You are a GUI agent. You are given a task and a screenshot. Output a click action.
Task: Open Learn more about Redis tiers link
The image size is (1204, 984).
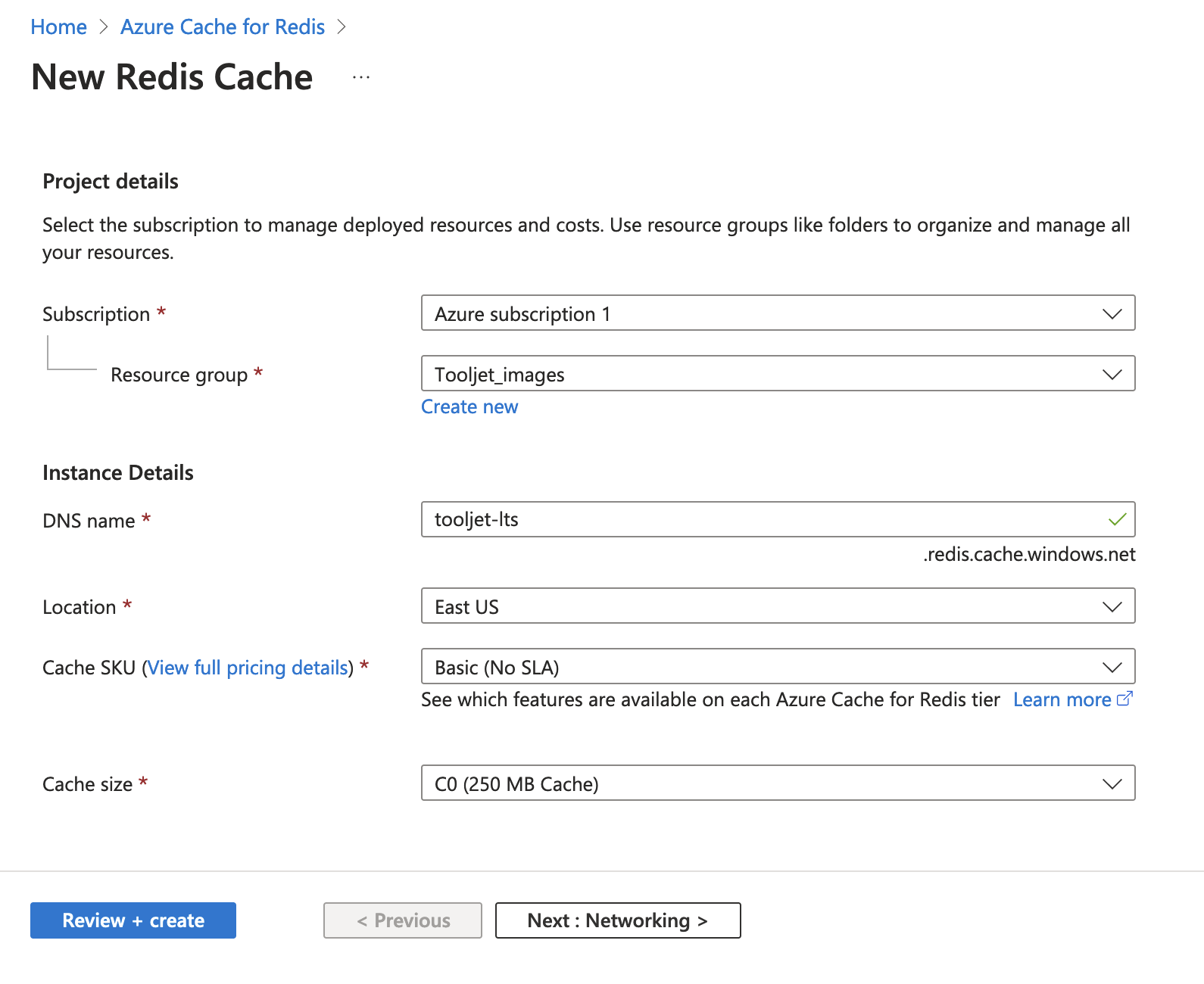tap(1062, 699)
